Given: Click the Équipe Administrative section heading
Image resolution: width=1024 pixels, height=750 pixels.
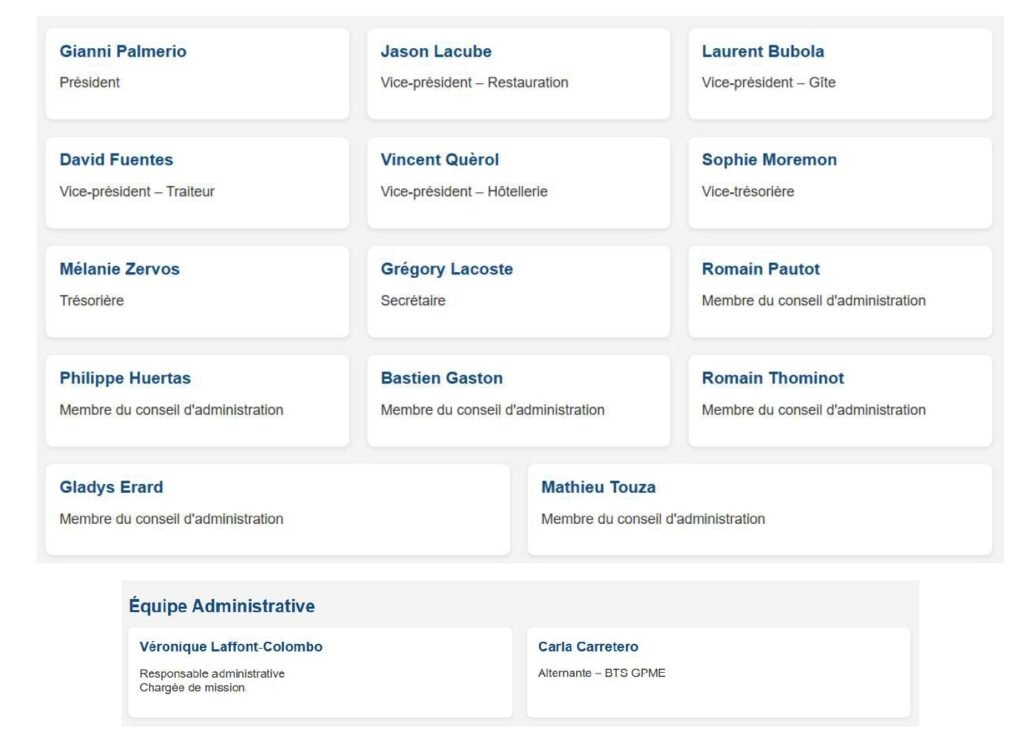Looking at the screenshot, I should click(222, 606).
